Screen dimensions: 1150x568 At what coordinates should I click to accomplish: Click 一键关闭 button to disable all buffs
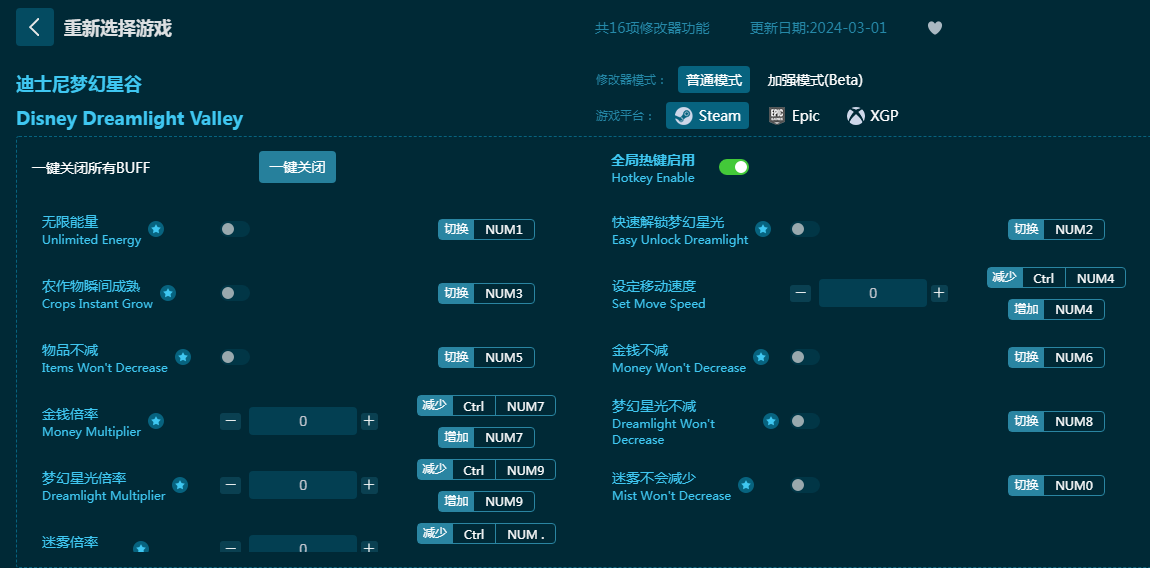pyautogui.click(x=297, y=167)
